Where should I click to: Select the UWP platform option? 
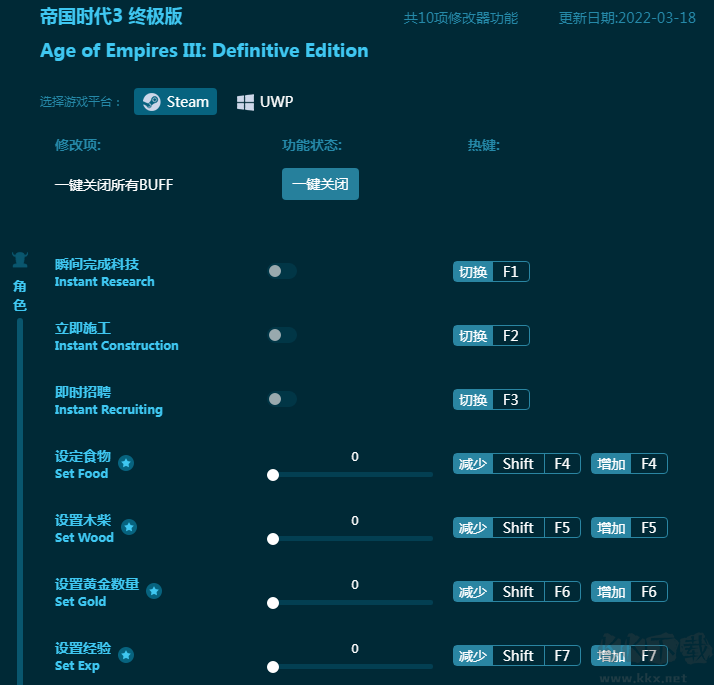(265, 102)
